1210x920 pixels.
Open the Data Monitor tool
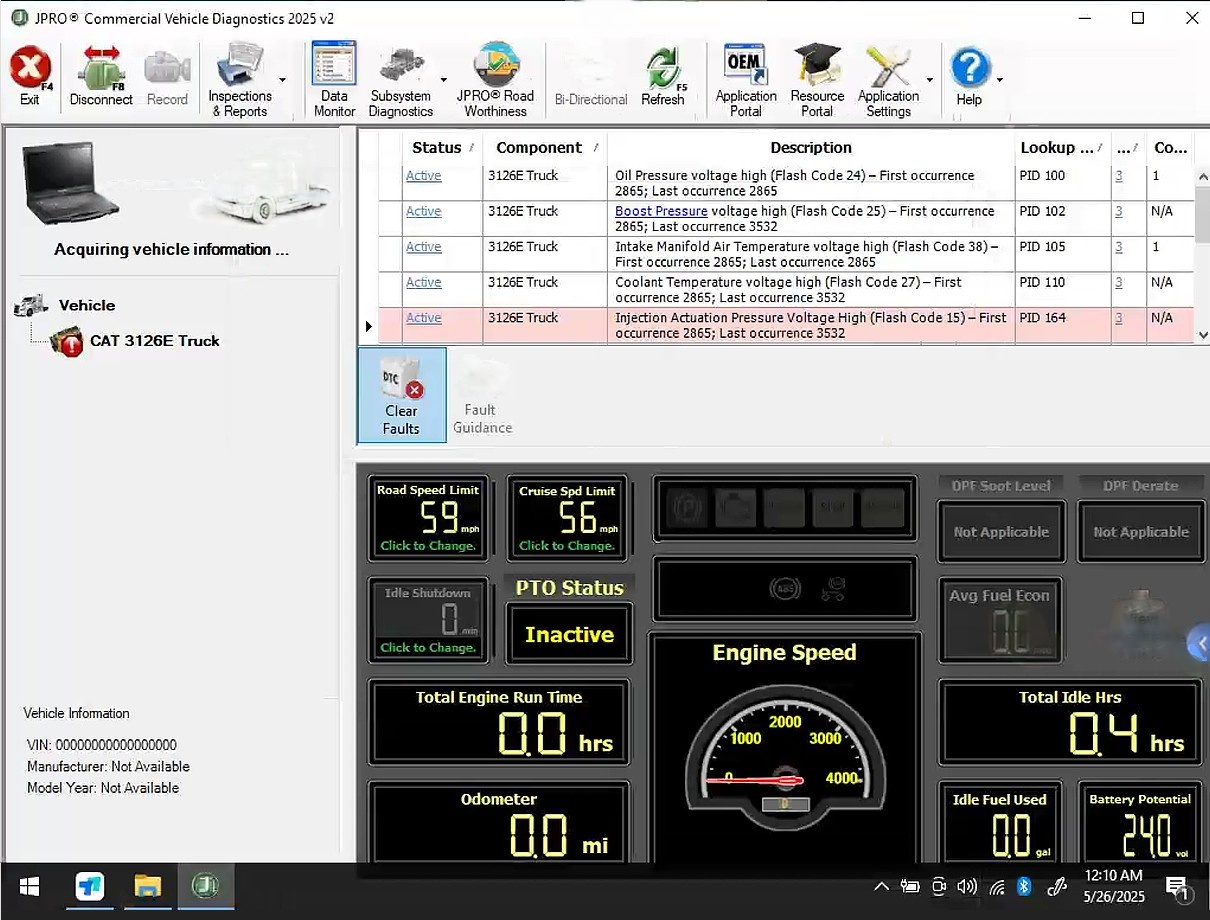click(x=334, y=80)
